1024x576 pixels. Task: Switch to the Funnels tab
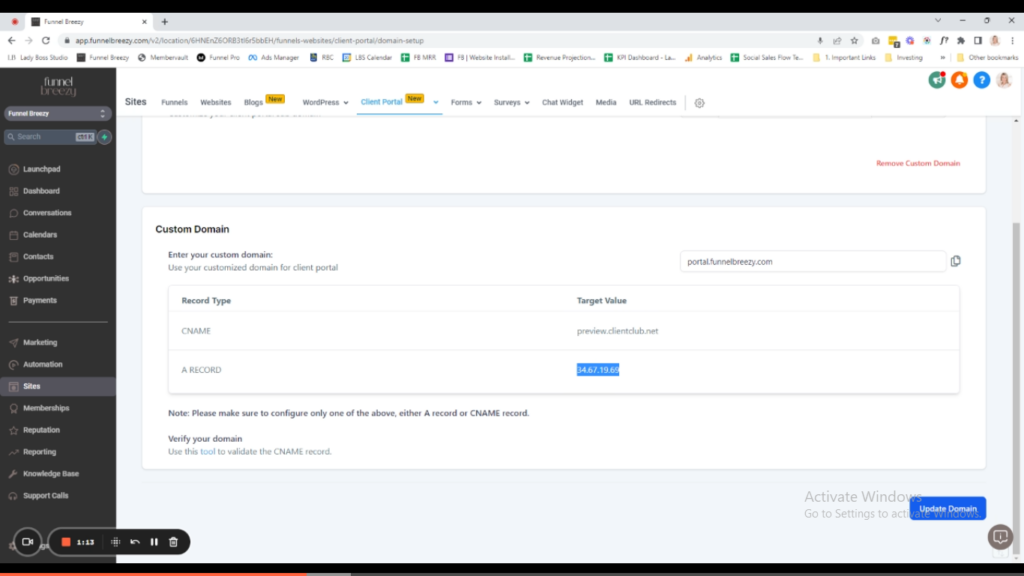pos(174,102)
